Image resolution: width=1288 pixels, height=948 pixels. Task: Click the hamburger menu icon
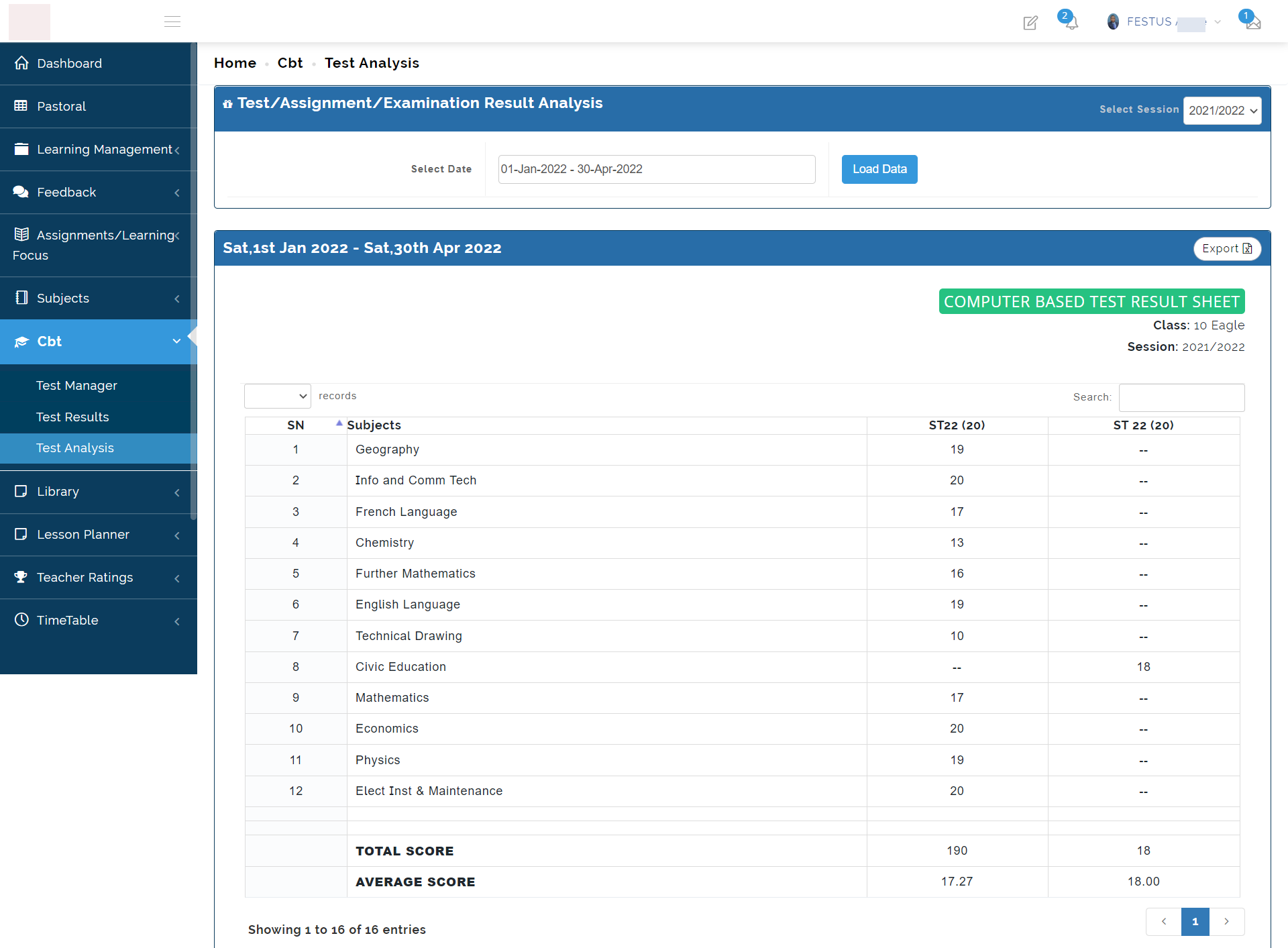point(172,21)
